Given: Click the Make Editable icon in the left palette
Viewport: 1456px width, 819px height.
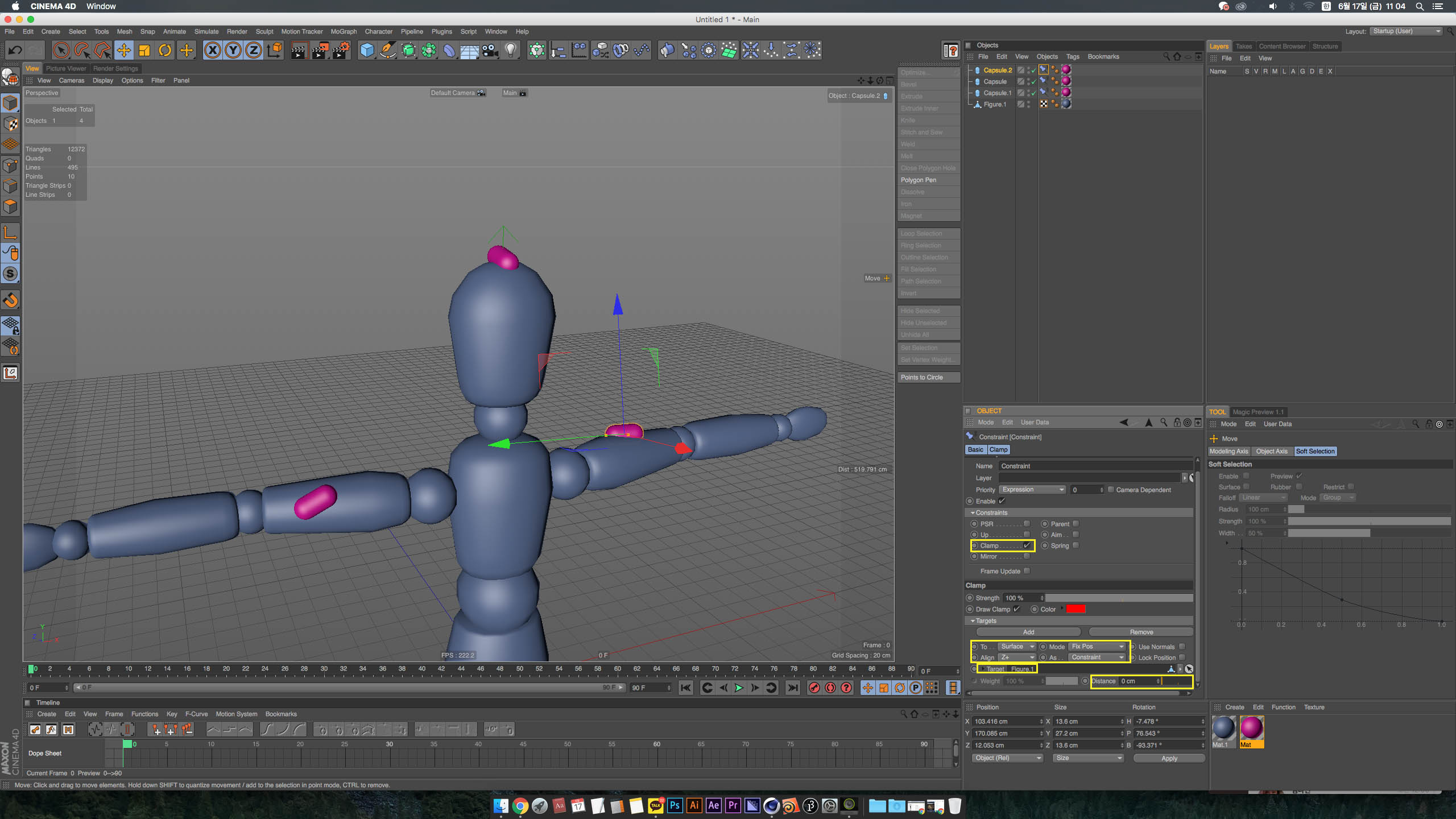Looking at the screenshot, I should coord(11,77).
